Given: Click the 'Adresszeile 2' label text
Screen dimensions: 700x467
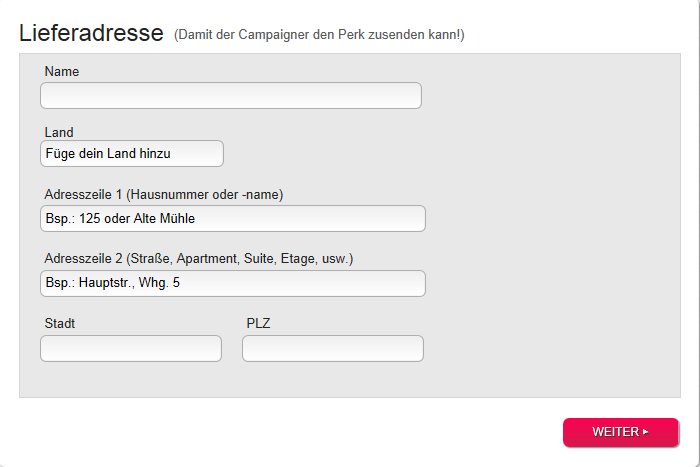Looking at the screenshot, I should [84, 259].
